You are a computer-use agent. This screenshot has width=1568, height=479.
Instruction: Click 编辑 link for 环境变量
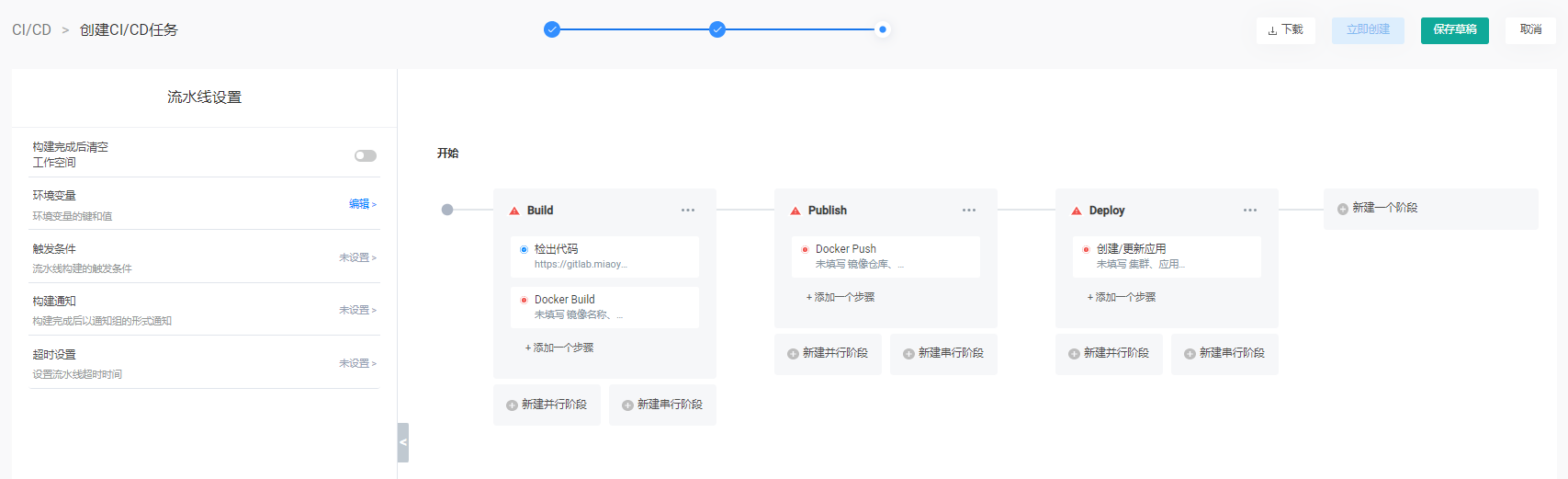tap(361, 204)
